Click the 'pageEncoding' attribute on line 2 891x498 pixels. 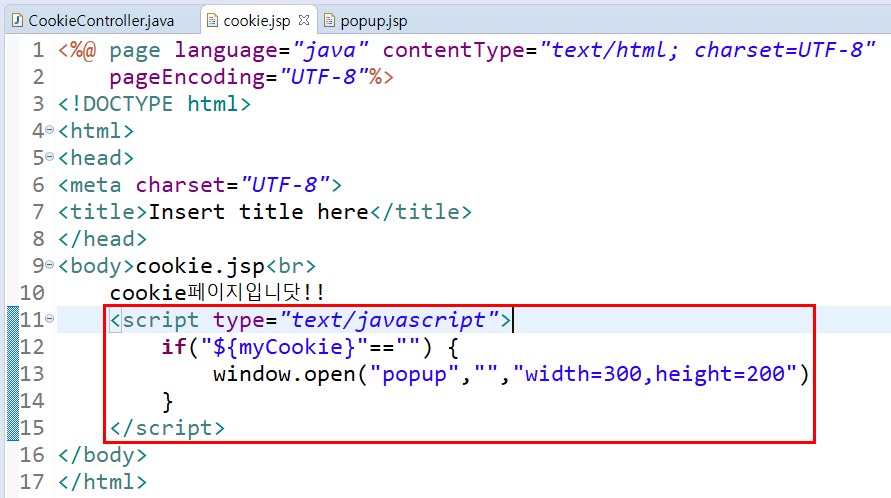point(187,77)
